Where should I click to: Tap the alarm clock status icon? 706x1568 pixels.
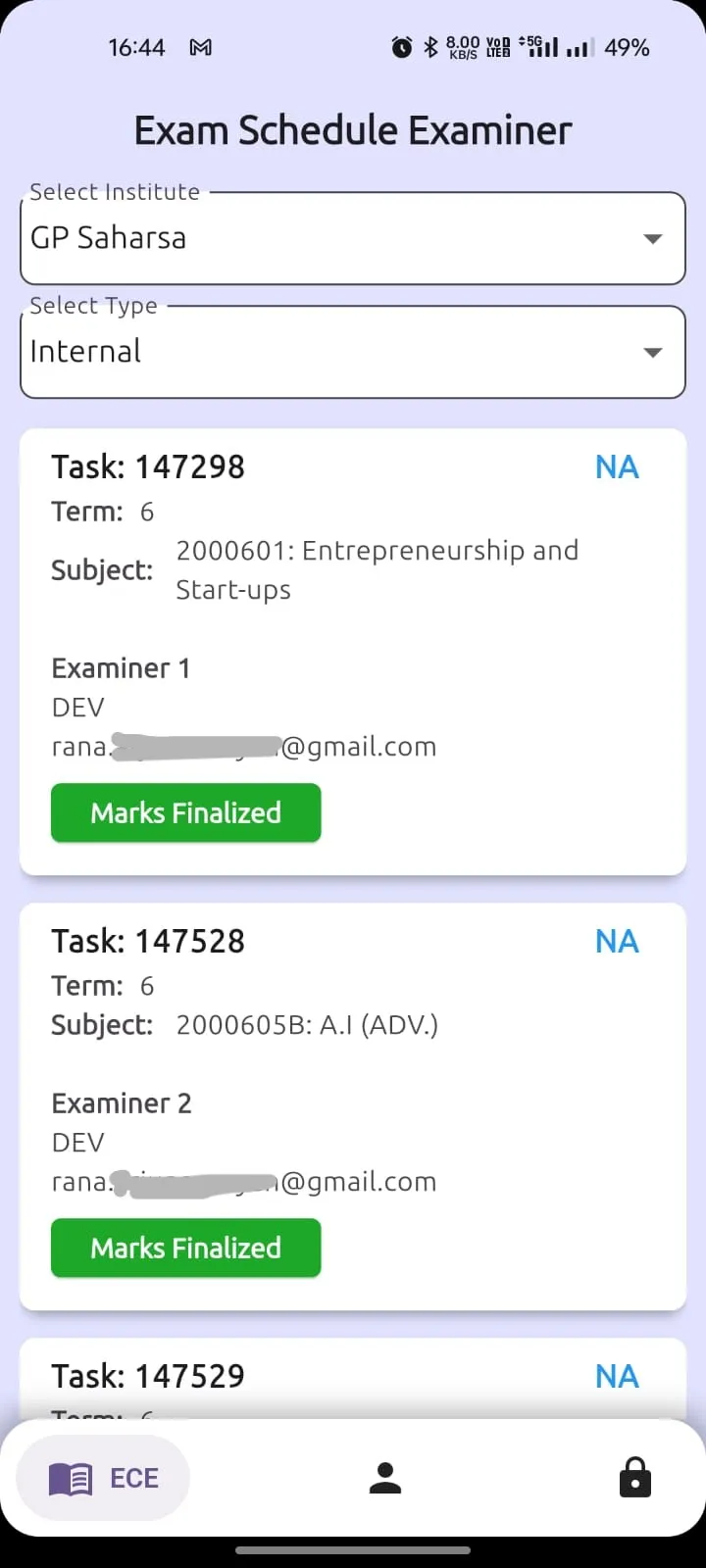tap(402, 47)
